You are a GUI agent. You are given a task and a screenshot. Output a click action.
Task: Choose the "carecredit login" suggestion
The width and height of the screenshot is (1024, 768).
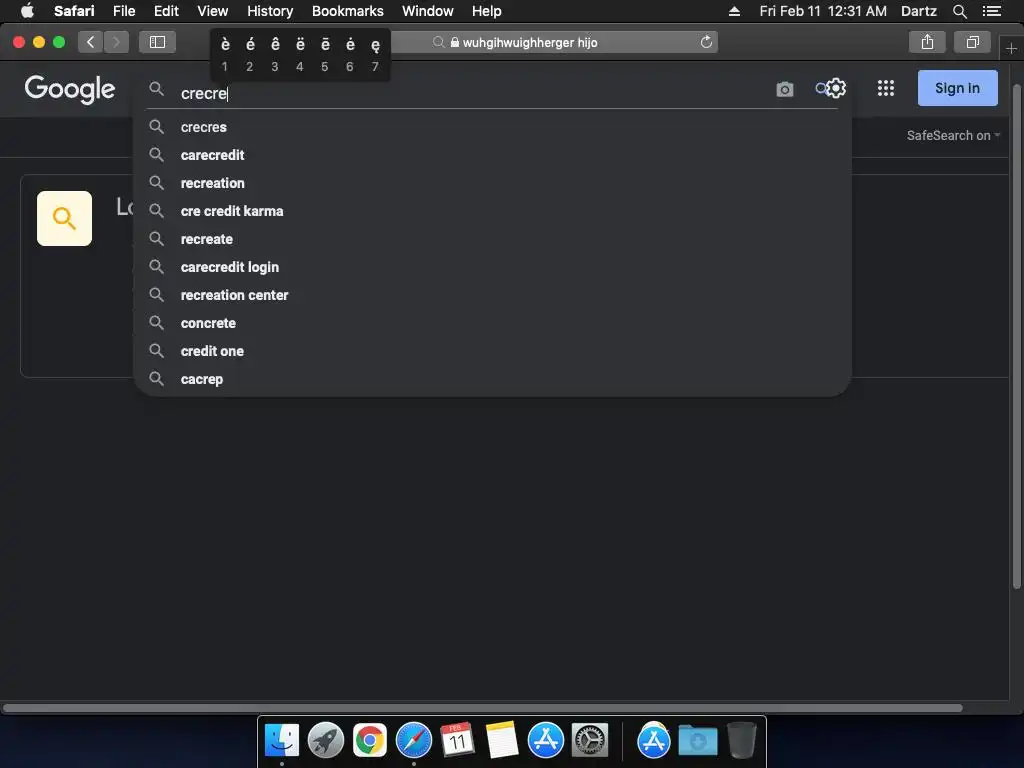coord(492,267)
